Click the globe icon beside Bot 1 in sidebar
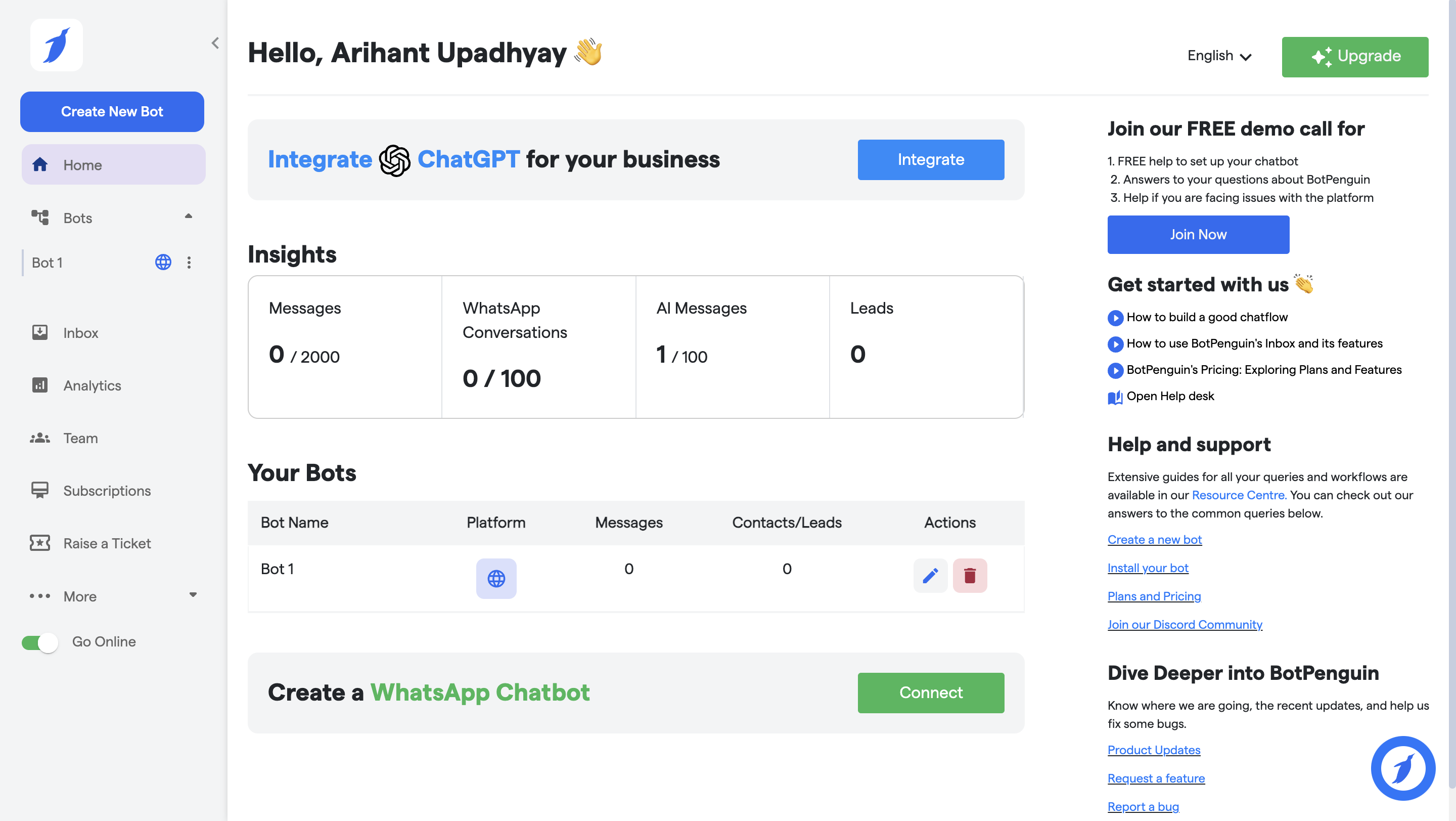The image size is (1456, 821). (x=163, y=263)
